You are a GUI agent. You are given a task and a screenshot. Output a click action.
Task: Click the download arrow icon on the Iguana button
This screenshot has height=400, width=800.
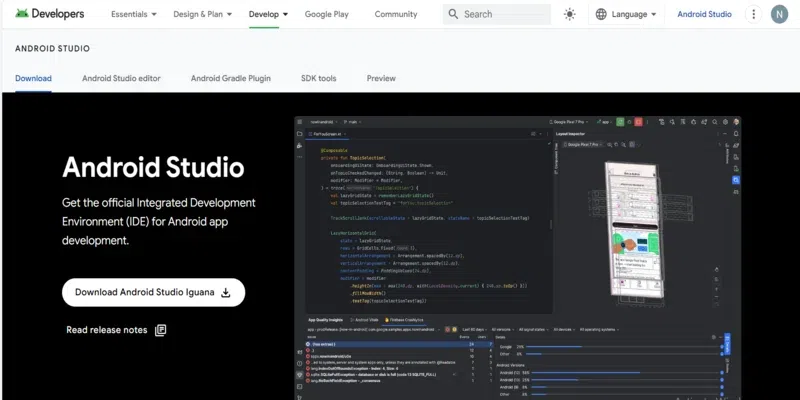[x=226, y=293]
